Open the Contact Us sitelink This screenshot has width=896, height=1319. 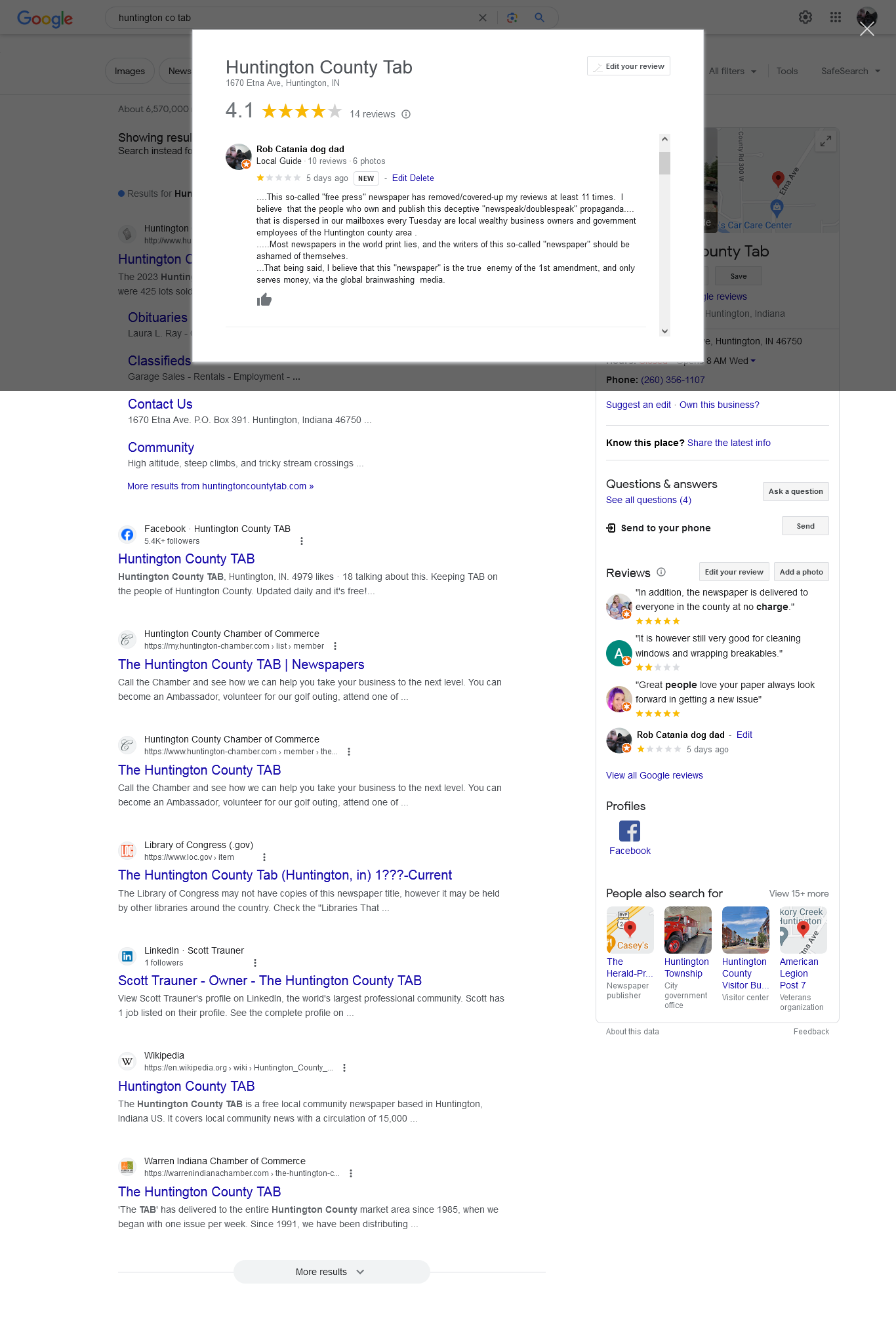160,404
